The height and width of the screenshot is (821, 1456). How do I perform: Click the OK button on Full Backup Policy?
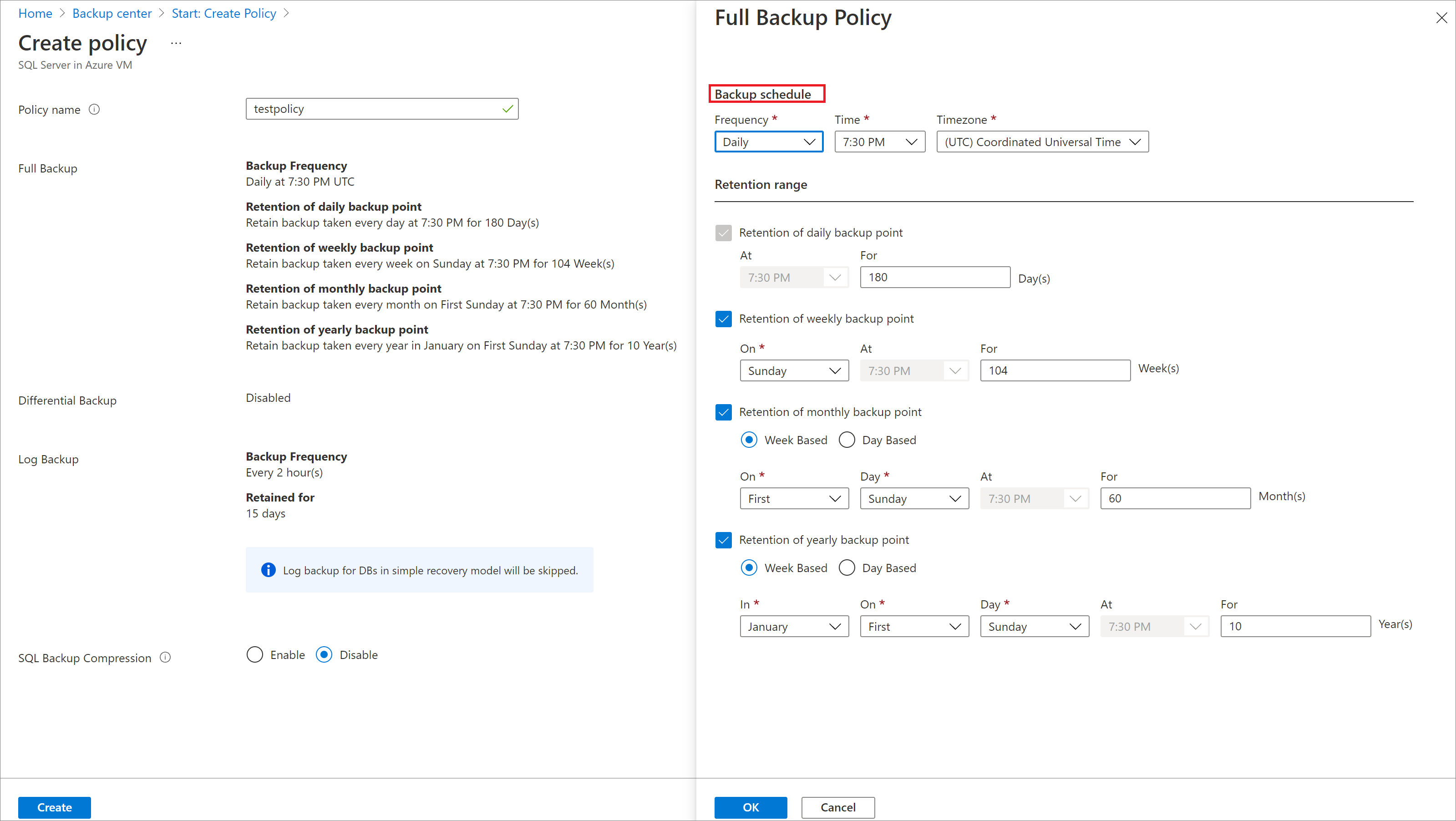(752, 807)
